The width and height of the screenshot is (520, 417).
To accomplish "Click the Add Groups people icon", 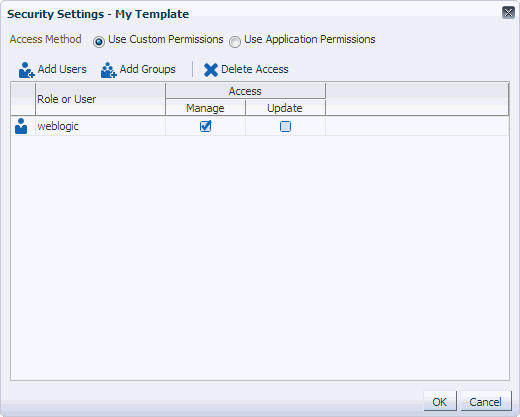I will coord(109,70).
